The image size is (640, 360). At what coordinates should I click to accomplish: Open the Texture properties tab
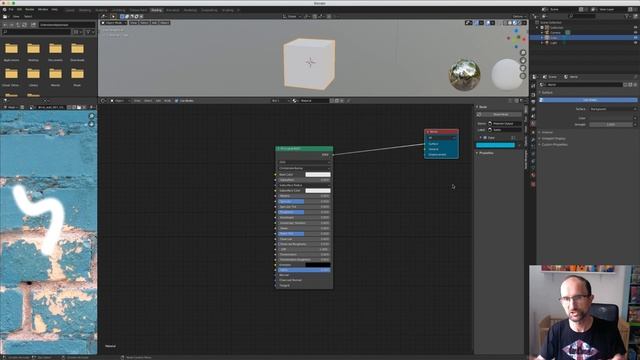(533, 184)
